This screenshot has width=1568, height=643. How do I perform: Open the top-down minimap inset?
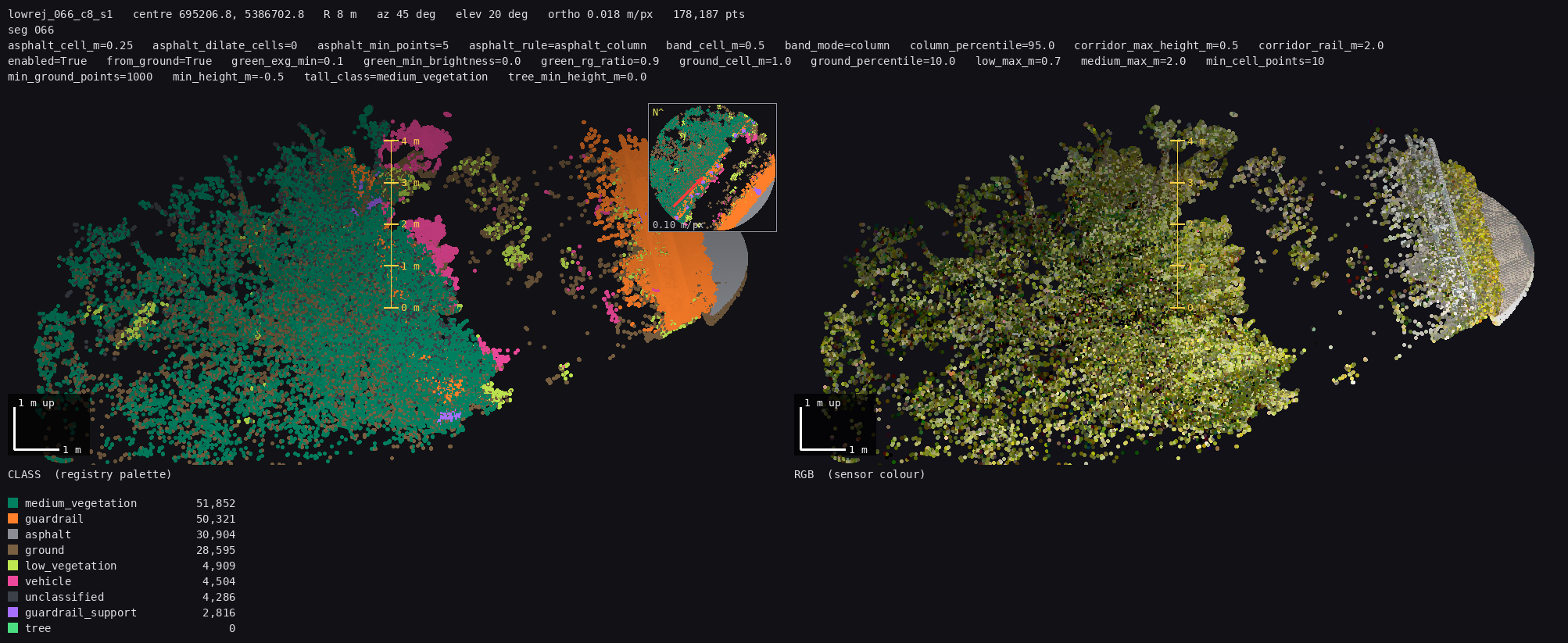pos(712,167)
